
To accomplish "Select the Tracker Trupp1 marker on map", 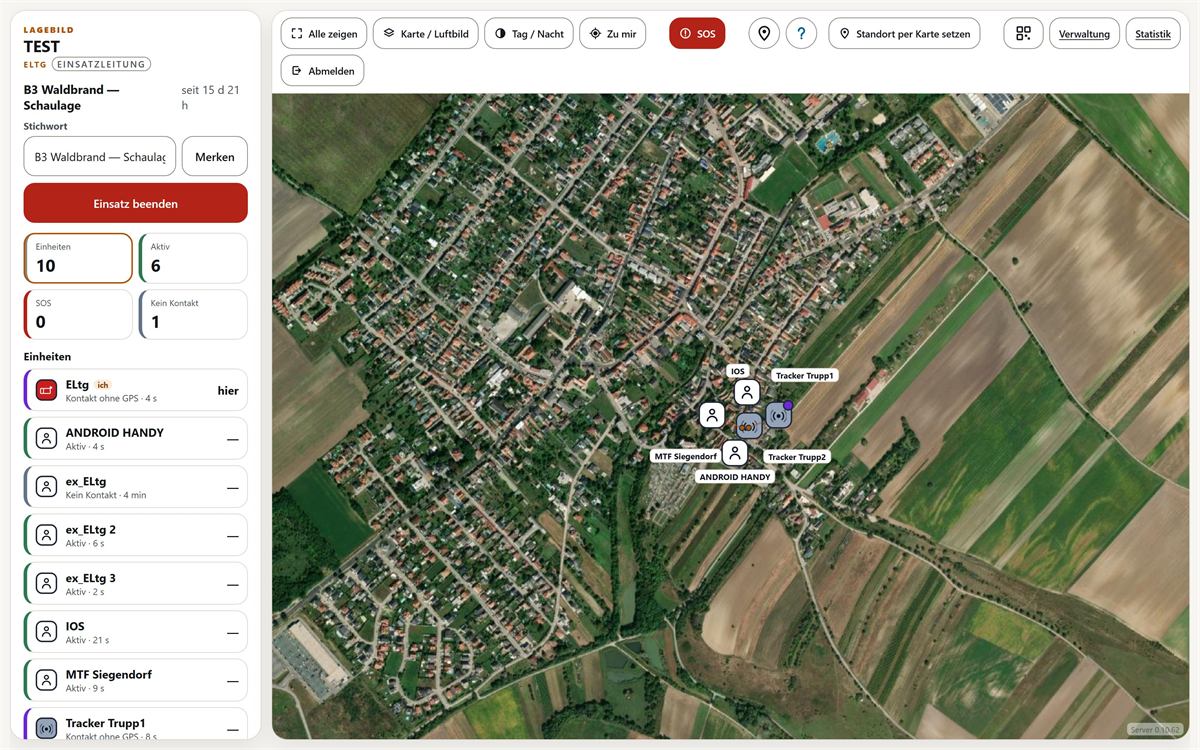I will 779,414.
